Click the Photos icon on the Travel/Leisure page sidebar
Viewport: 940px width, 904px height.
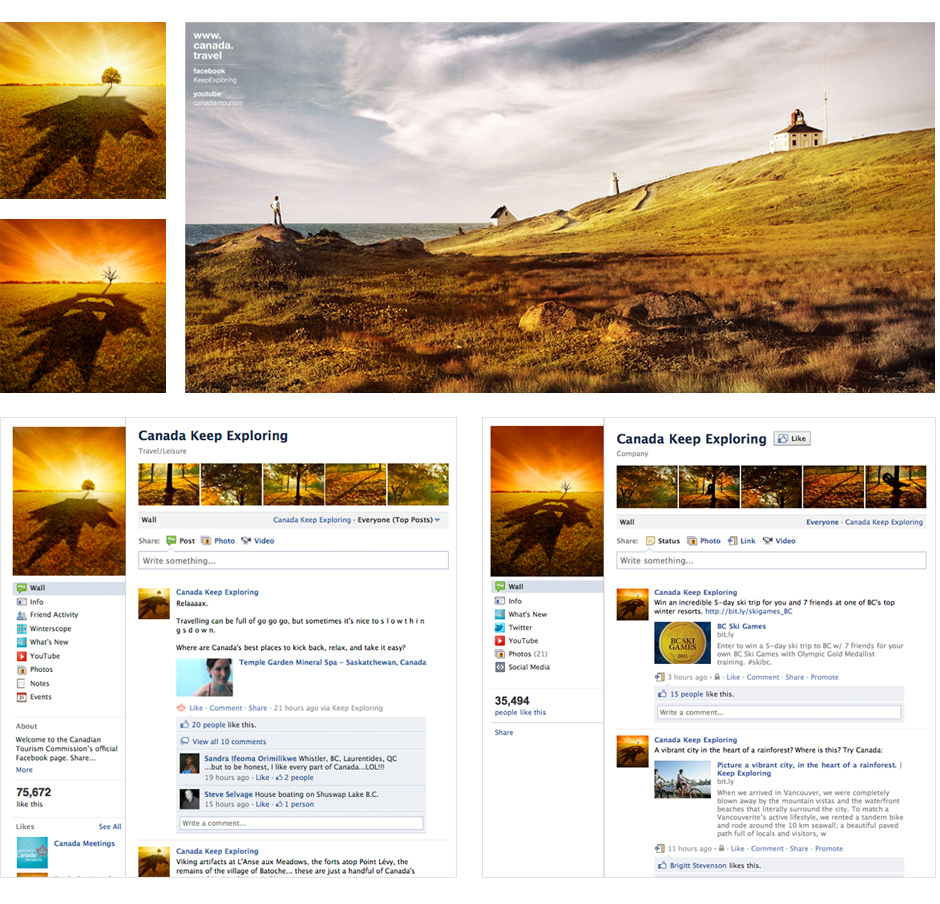[x=22, y=670]
